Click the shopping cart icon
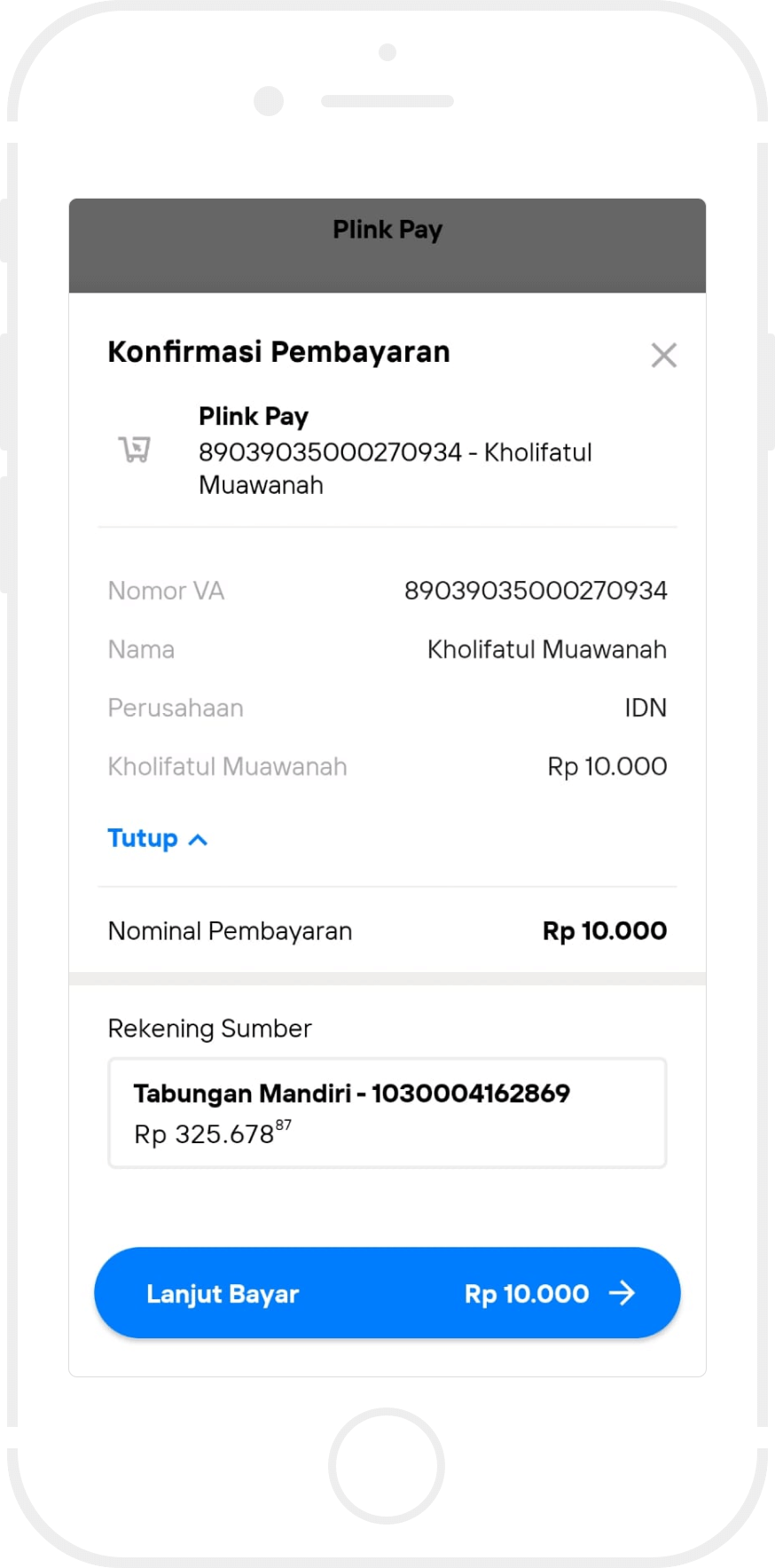 pos(135,450)
